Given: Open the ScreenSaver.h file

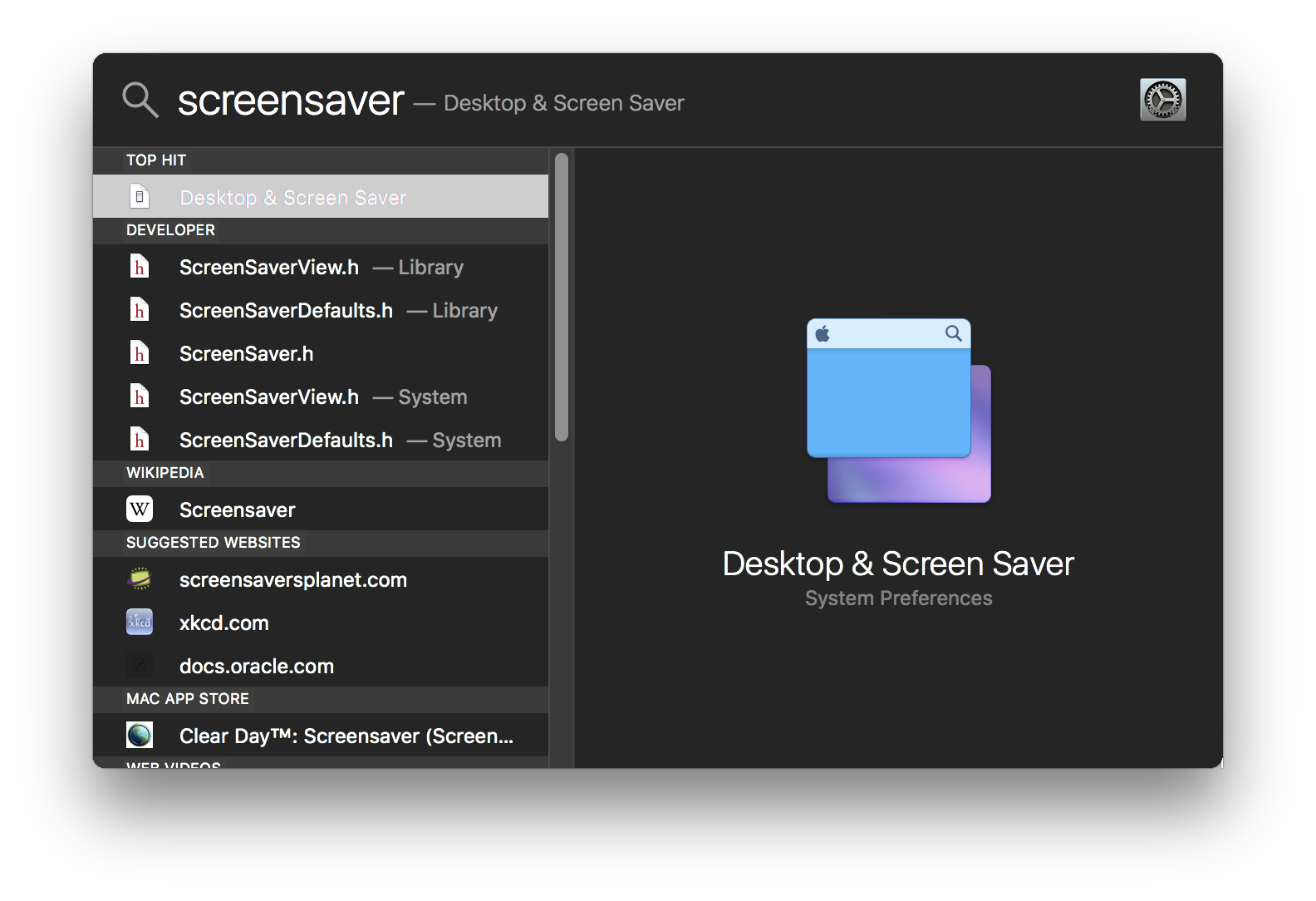Looking at the screenshot, I should click(321, 353).
